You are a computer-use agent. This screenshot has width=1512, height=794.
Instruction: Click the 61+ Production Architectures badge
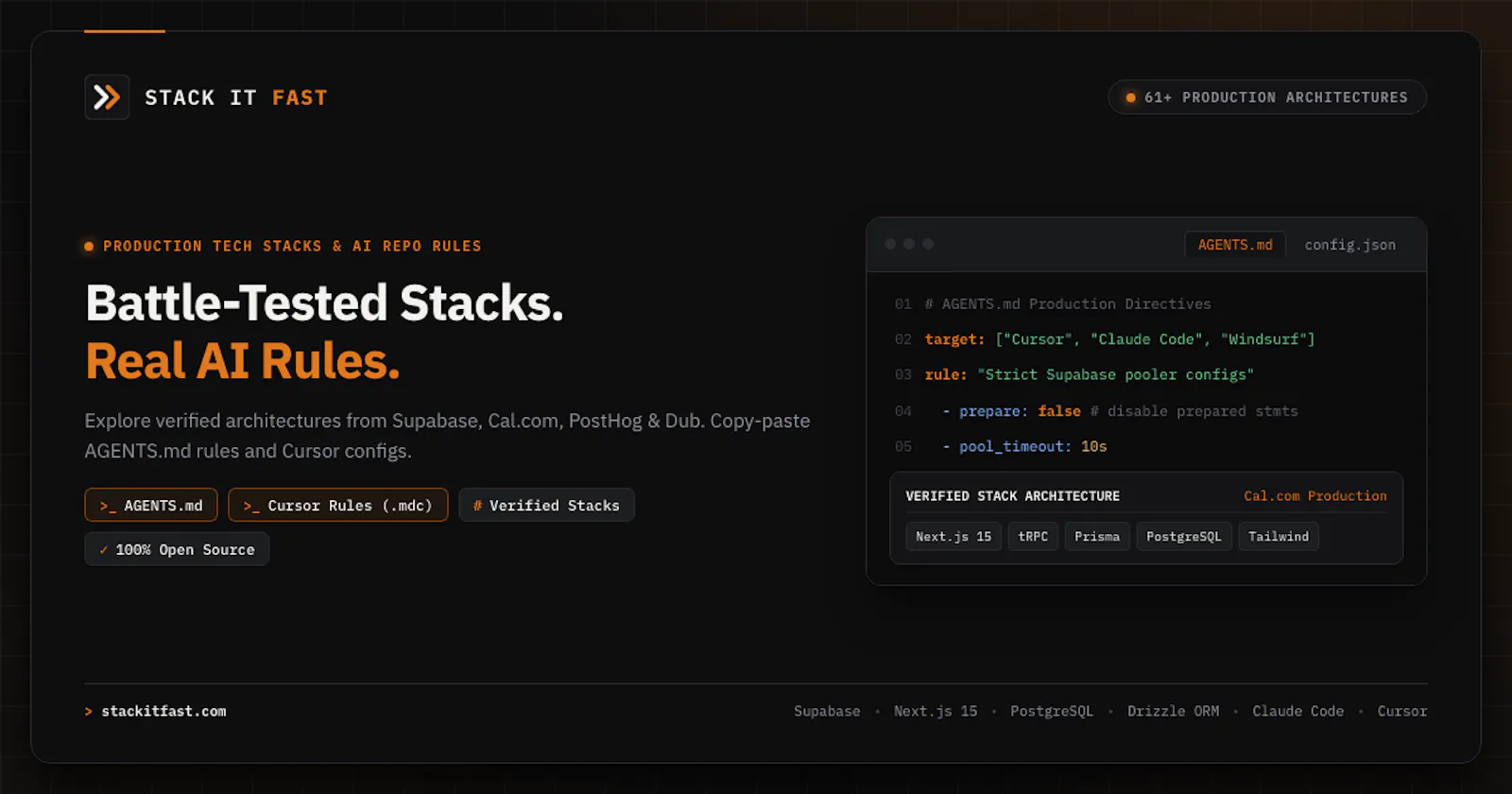pyautogui.click(x=1267, y=97)
